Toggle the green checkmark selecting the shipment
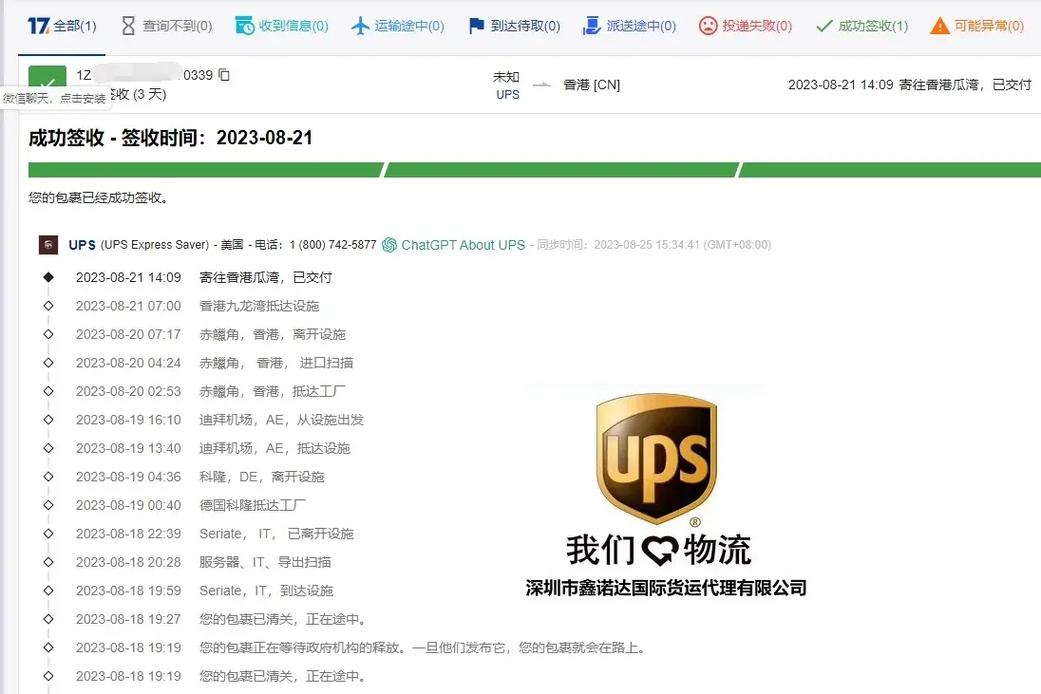The width and height of the screenshot is (1041, 694). pos(46,78)
